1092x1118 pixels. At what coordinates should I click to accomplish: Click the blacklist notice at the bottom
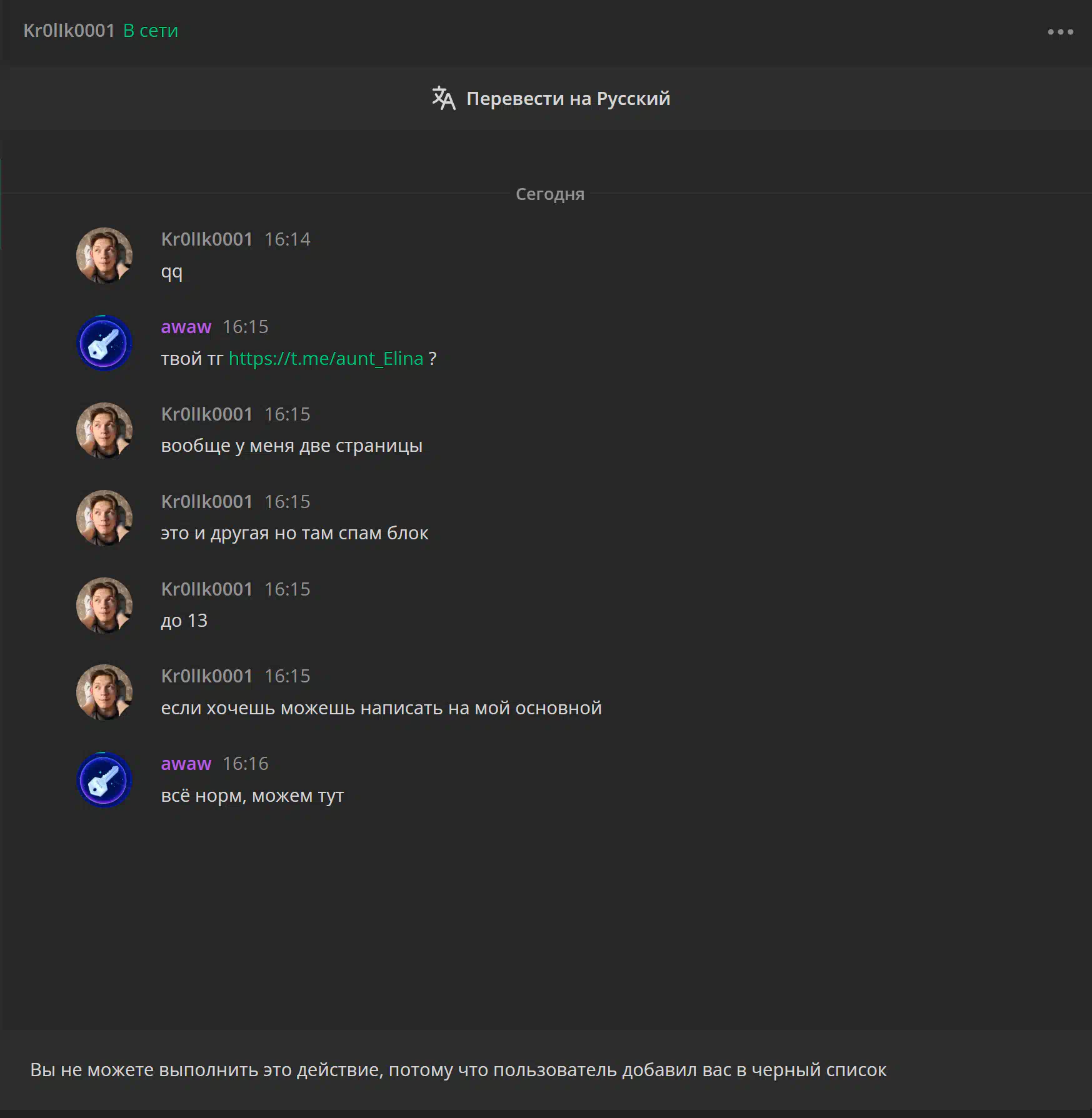(458, 1070)
